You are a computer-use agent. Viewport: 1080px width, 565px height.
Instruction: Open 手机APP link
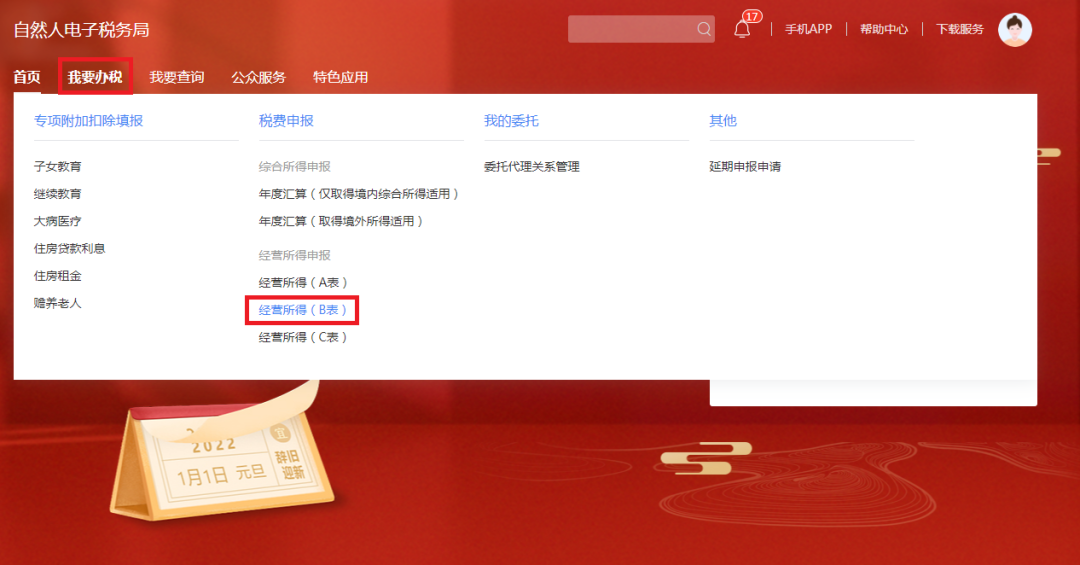809,29
